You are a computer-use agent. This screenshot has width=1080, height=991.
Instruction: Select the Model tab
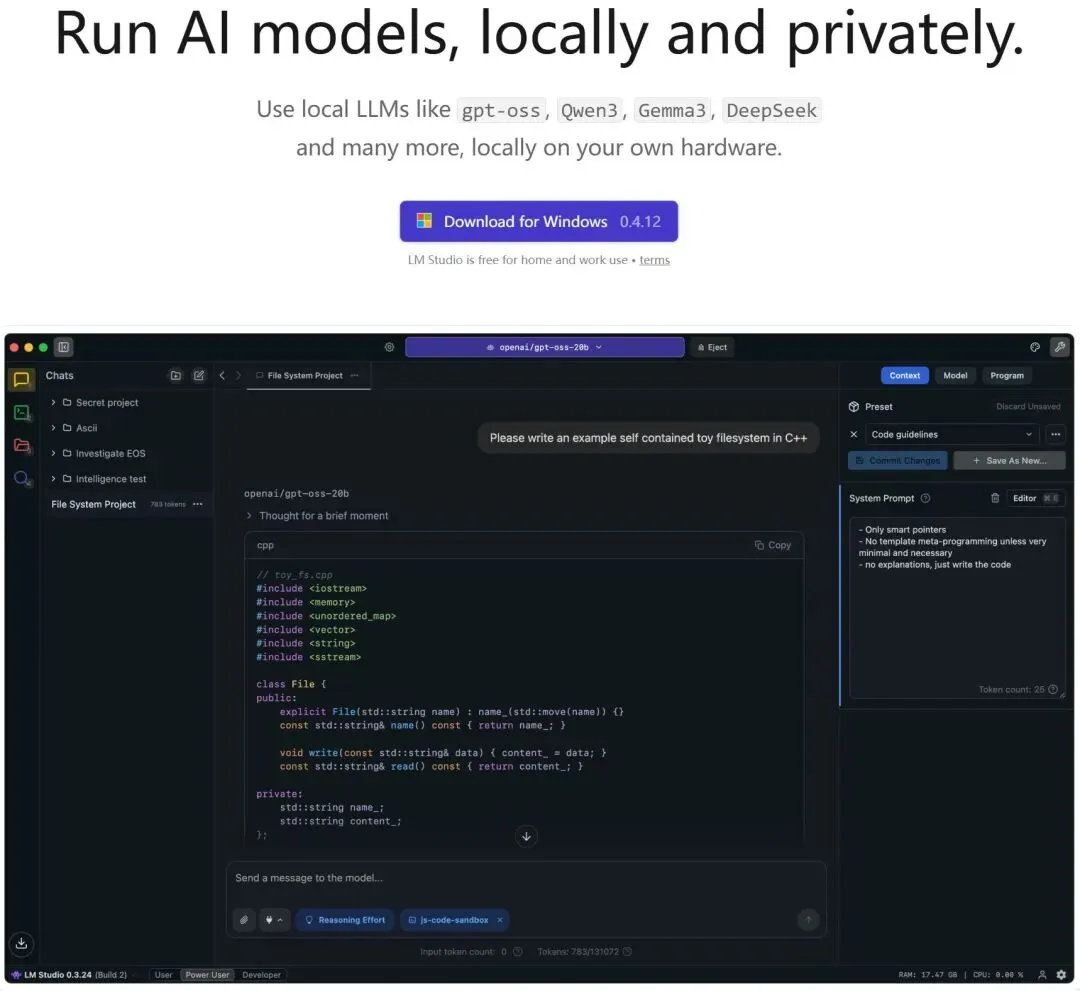coord(955,375)
